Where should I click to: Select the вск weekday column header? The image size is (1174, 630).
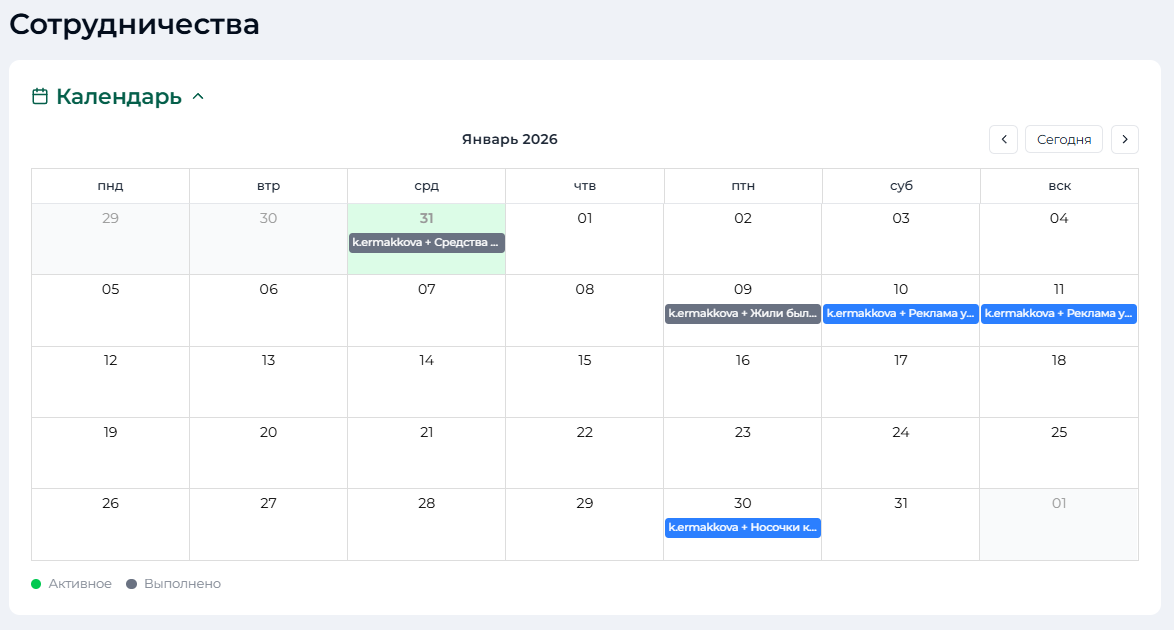click(x=1059, y=186)
